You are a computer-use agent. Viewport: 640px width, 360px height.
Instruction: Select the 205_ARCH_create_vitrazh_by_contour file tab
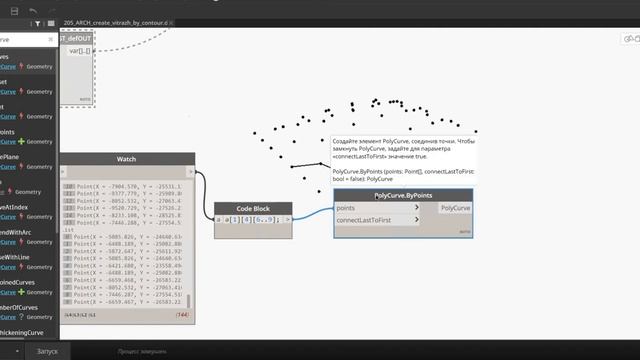pyautogui.click(x=116, y=23)
